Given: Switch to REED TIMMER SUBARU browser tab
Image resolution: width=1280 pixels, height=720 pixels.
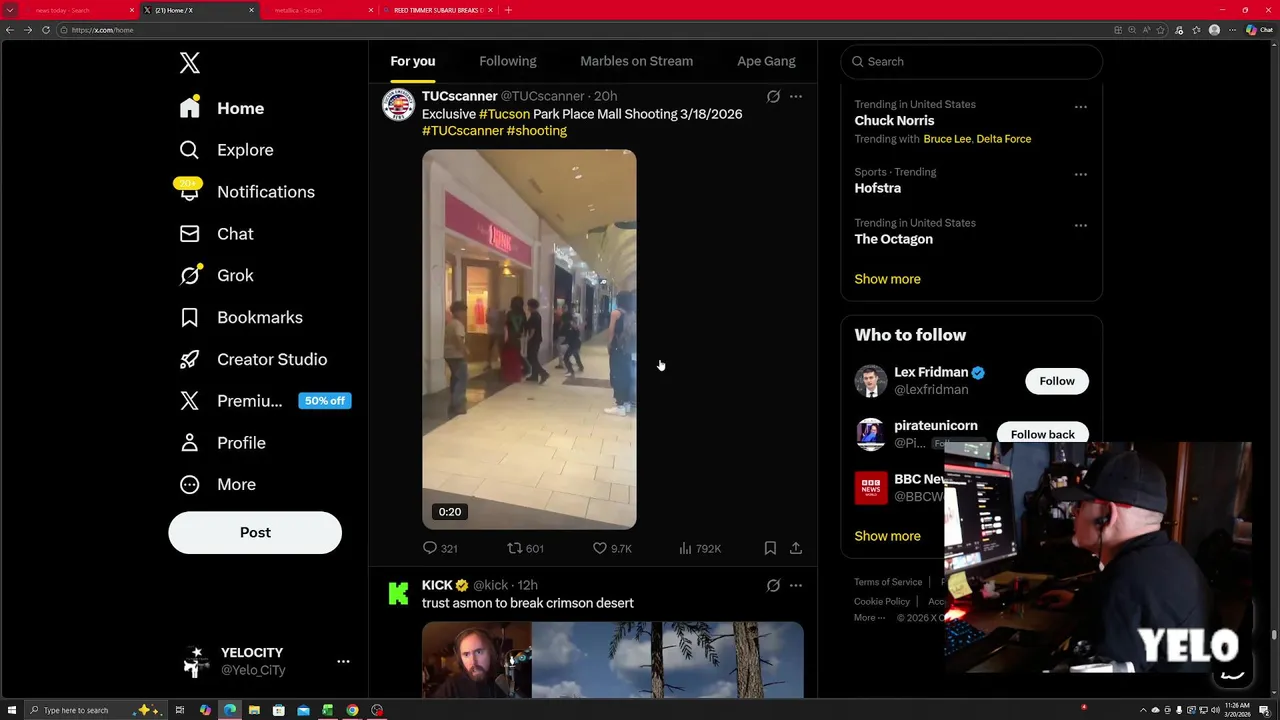Looking at the screenshot, I should (x=438, y=10).
